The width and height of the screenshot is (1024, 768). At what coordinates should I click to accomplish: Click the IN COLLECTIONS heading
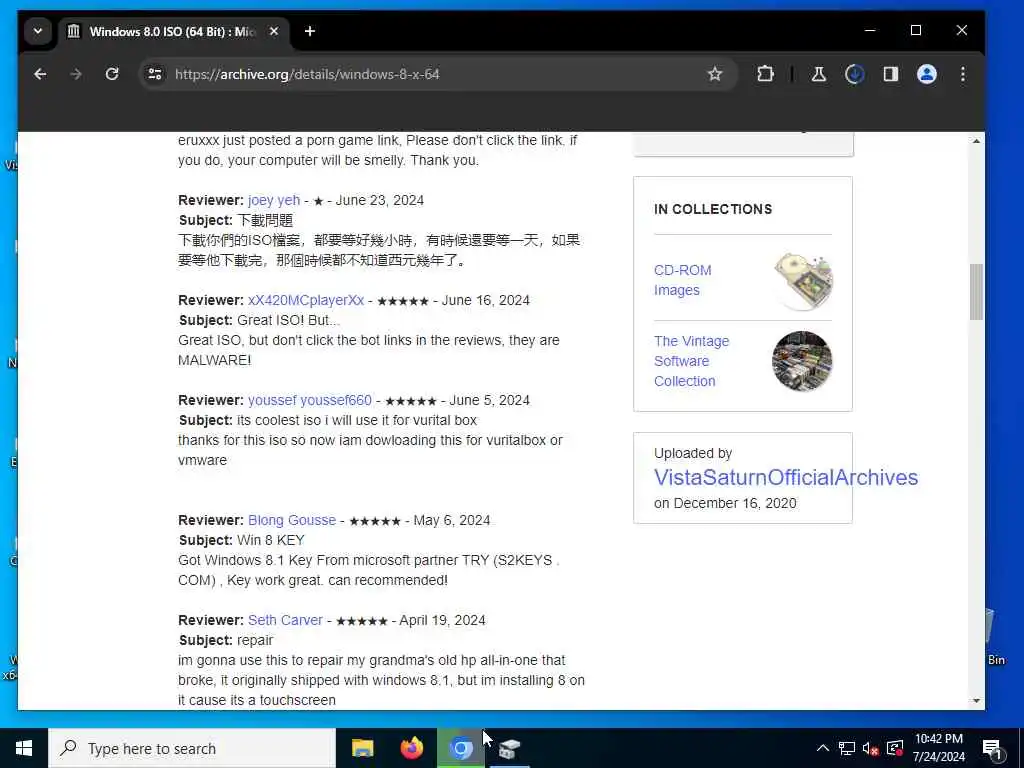713,210
